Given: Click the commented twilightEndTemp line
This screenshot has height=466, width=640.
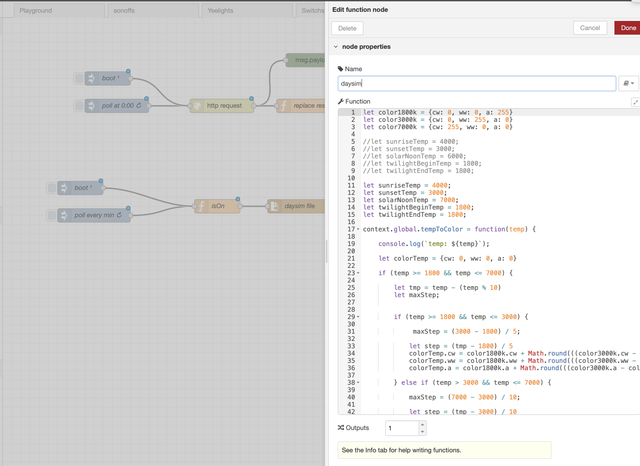Looking at the screenshot, I should coord(418,171).
